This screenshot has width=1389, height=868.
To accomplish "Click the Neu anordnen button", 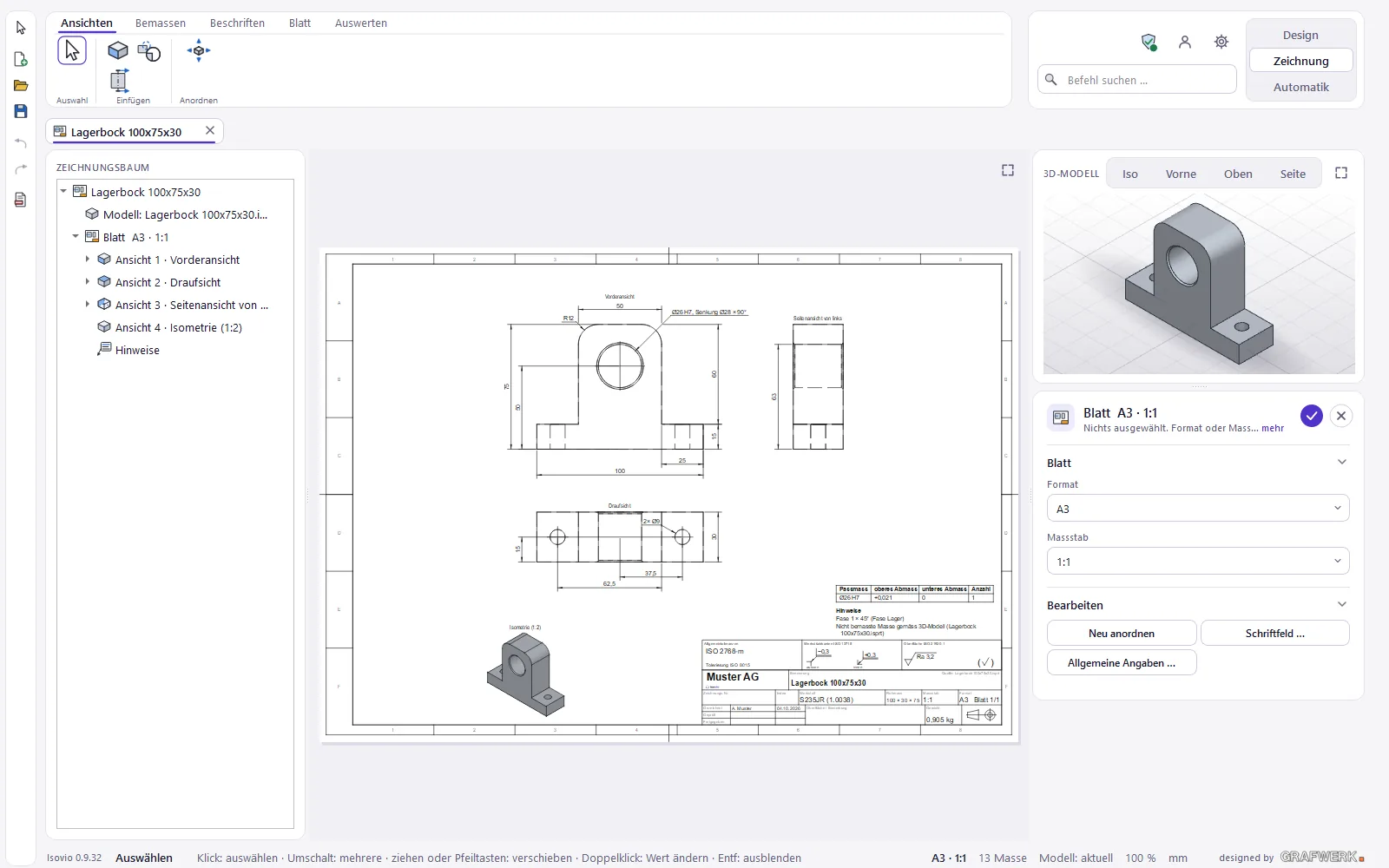I will (1122, 633).
